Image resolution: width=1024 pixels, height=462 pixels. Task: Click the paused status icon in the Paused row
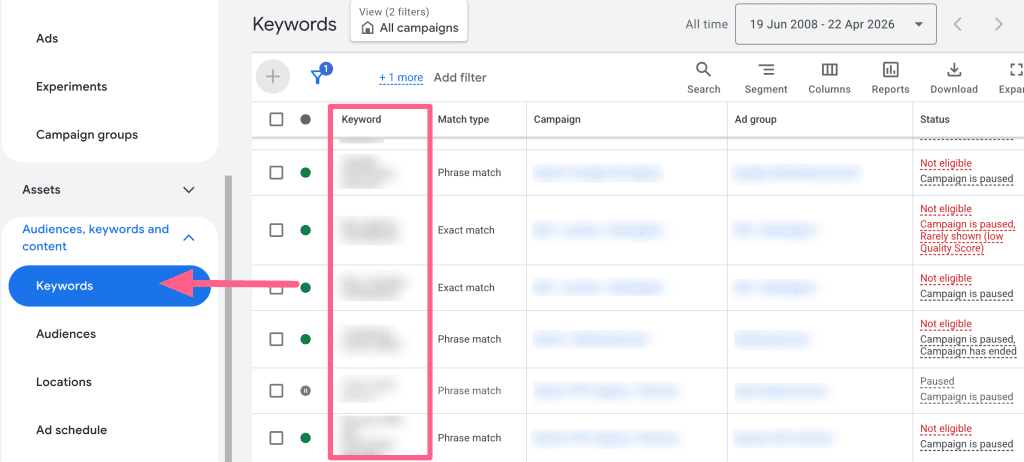pos(305,391)
